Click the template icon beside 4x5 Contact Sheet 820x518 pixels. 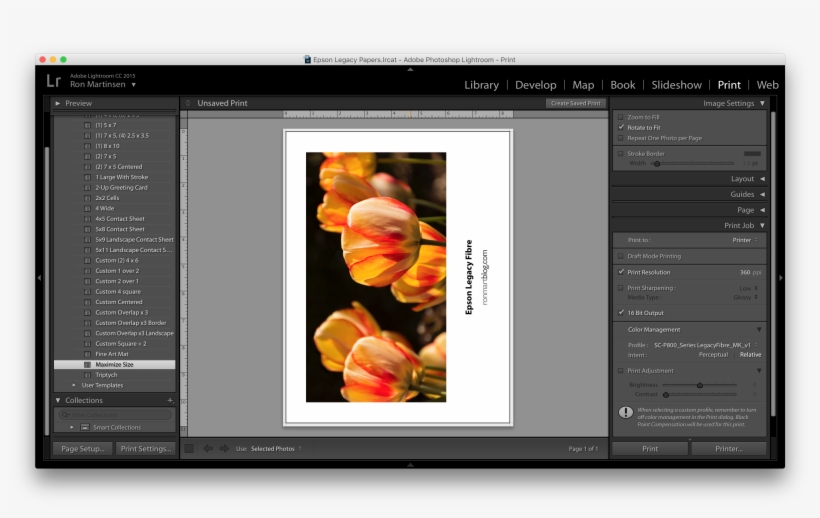coord(87,218)
